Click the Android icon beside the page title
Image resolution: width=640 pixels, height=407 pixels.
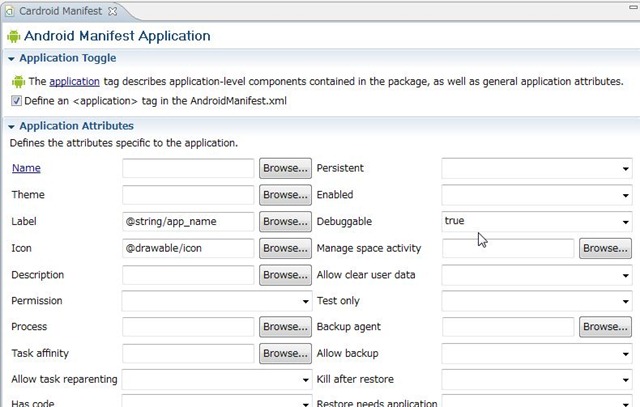[x=13, y=36]
